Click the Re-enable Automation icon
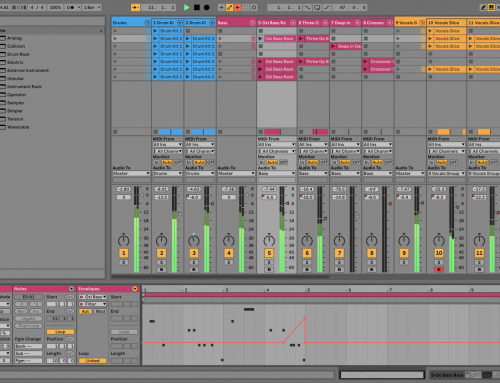The width and height of the screenshot is (500, 383). pos(238,7)
